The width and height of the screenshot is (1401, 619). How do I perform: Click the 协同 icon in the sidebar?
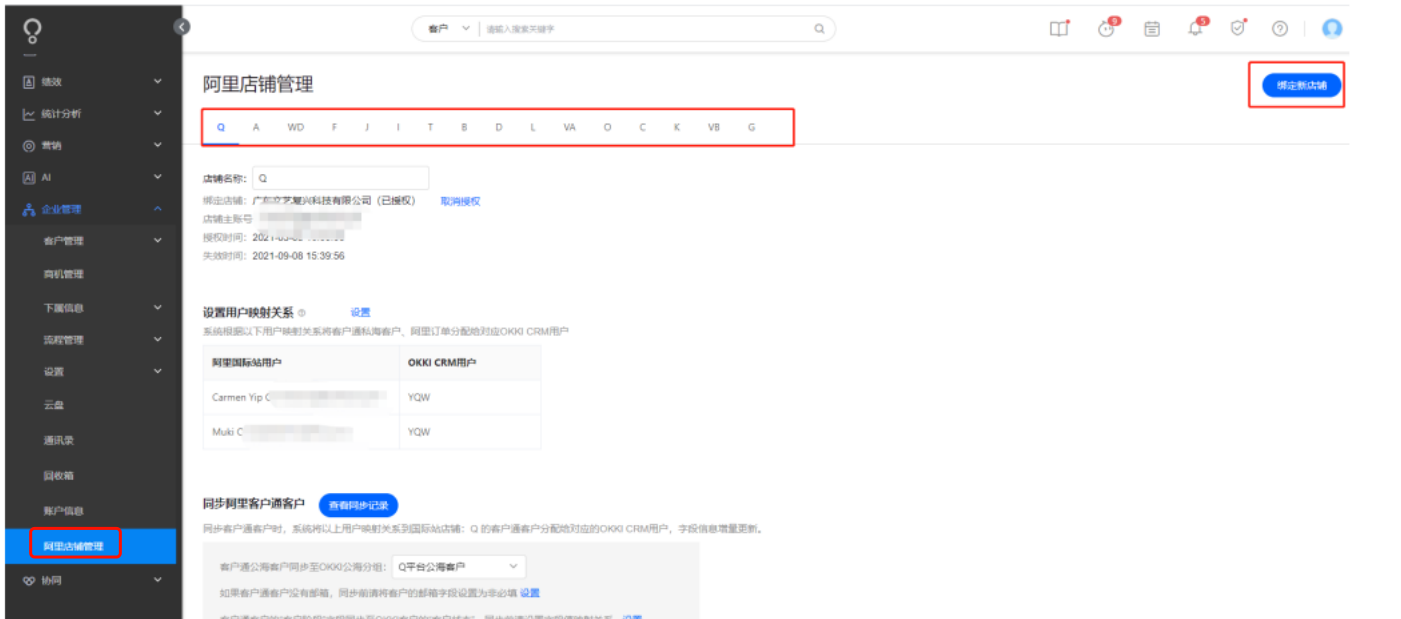coord(29,580)
